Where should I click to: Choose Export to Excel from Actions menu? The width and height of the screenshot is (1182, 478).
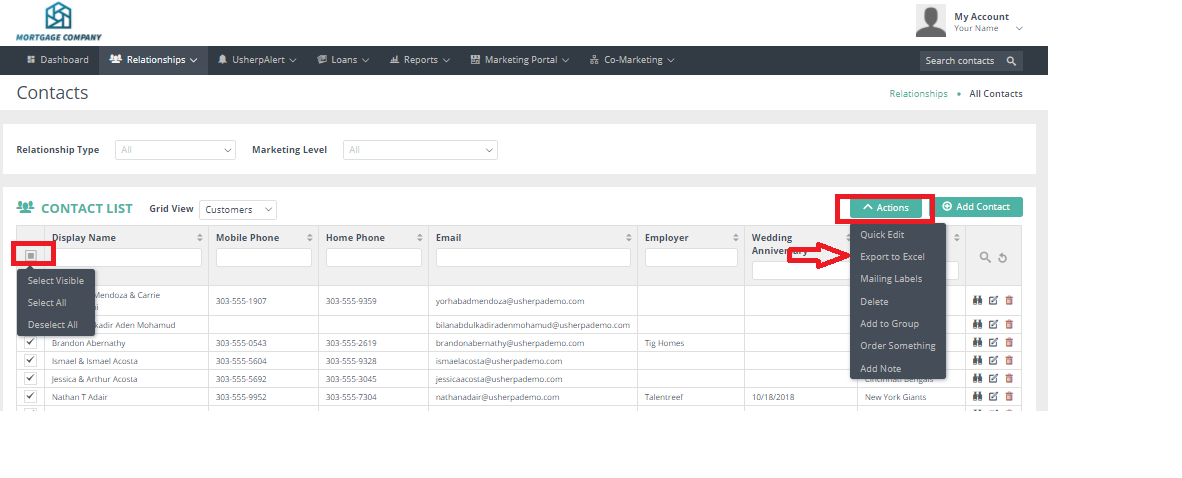pos(892,257)
